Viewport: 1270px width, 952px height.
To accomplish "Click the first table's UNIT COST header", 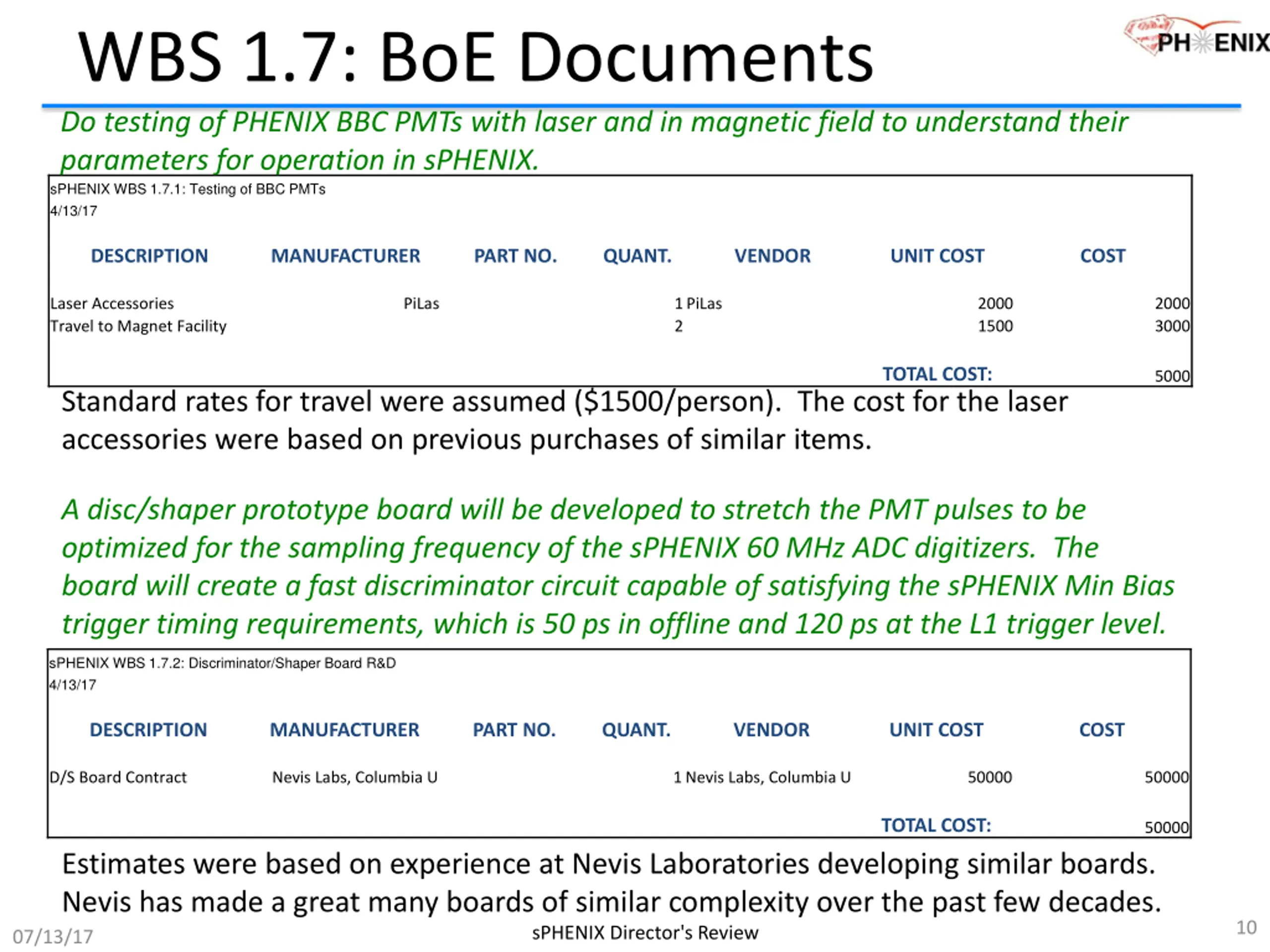I will pyautogui.click(x=937, y=256).
